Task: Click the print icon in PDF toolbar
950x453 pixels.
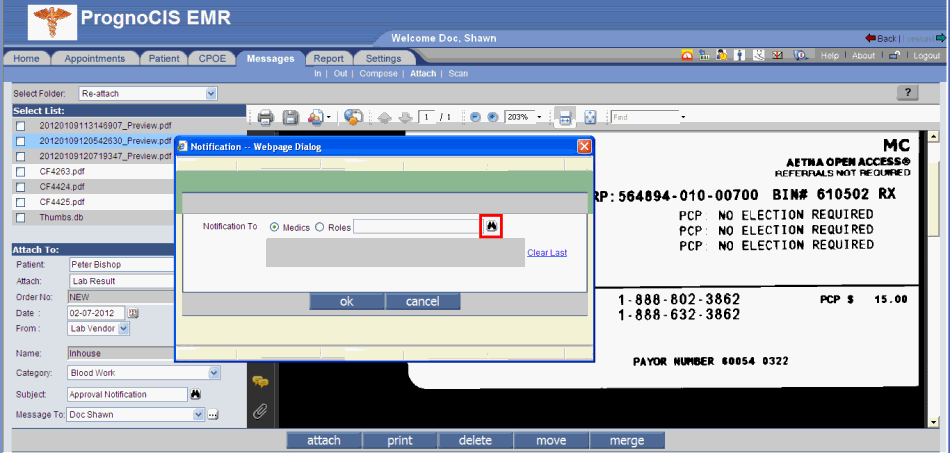Action: [x=267, y=117]
